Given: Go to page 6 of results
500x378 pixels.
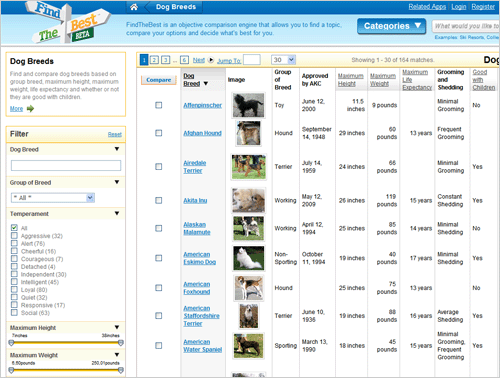Looking at the screenshot, I should click(x=184, y=60).
